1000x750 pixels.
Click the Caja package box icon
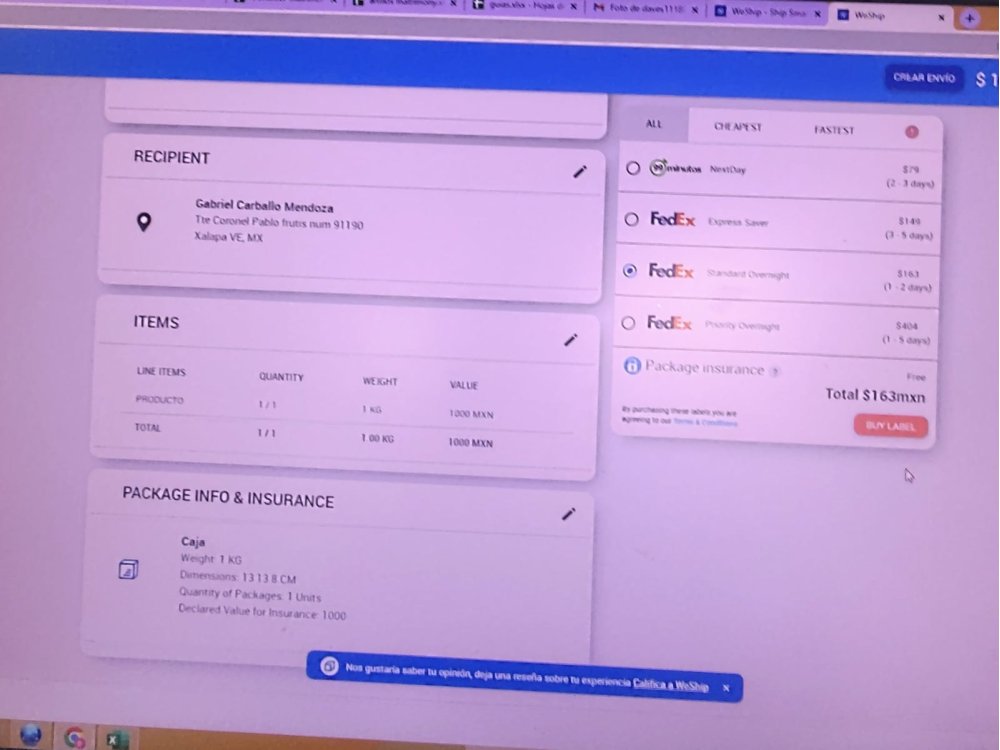[128, 569]
